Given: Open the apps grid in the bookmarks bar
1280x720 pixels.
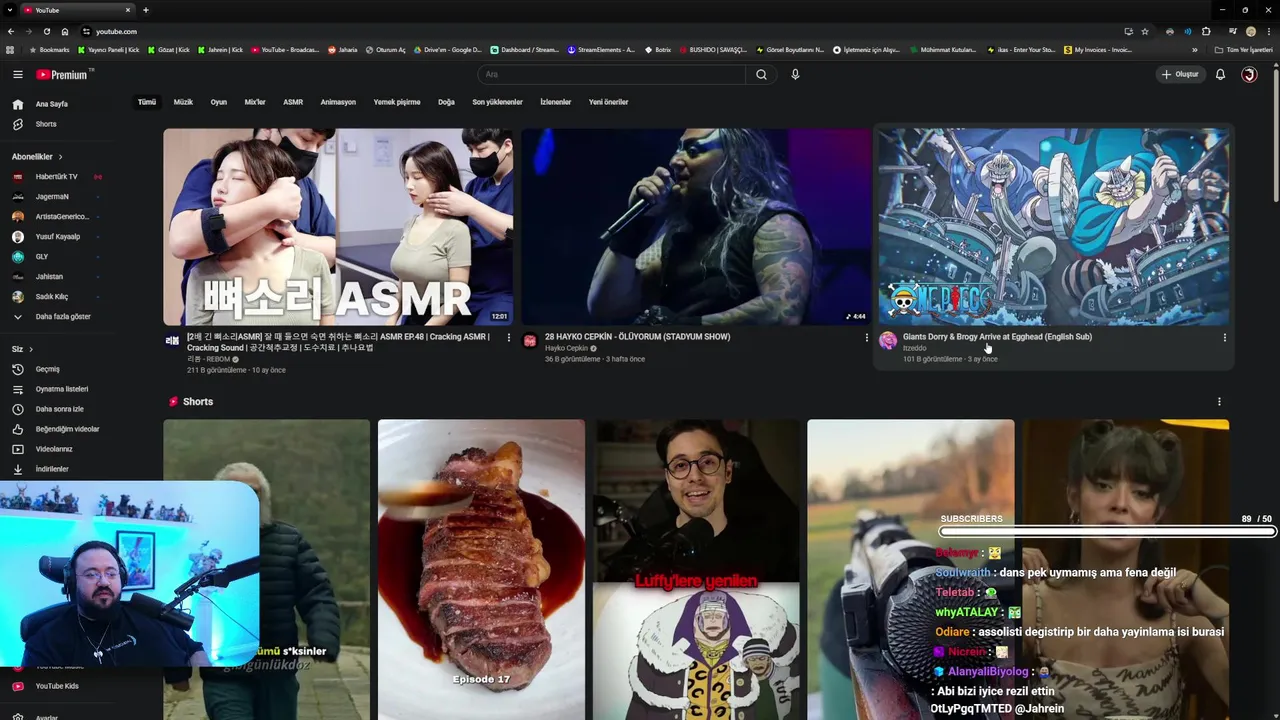Looking at the screenshot, I should (x=10, y=50).
